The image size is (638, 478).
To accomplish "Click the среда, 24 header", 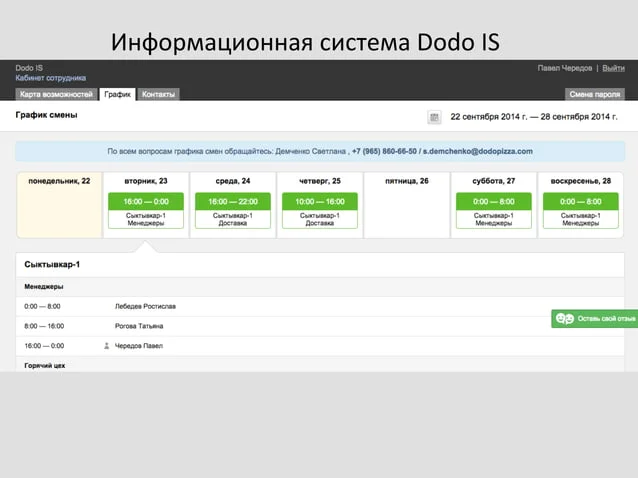I will tap(233, 181).
